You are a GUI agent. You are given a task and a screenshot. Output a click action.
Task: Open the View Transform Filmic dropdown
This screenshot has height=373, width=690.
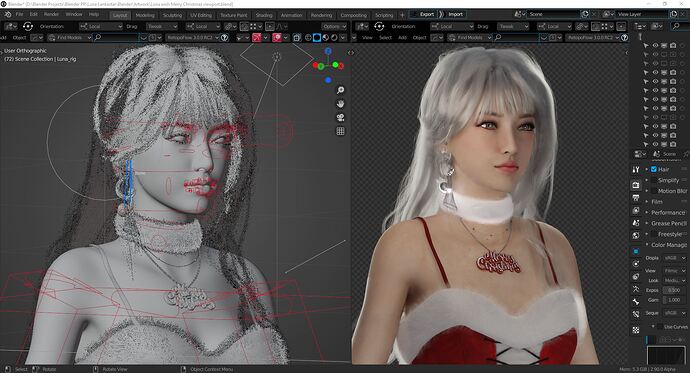click(675, 271)
